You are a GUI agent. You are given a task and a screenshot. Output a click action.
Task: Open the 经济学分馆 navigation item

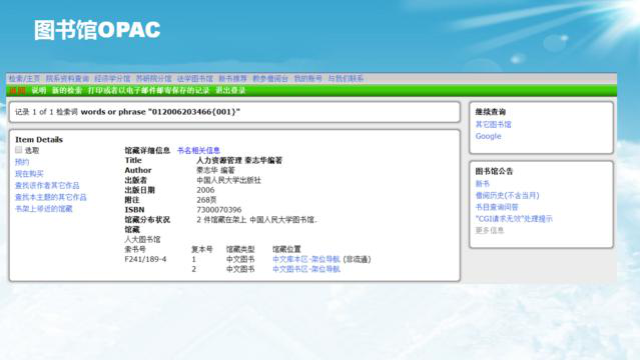112,78
